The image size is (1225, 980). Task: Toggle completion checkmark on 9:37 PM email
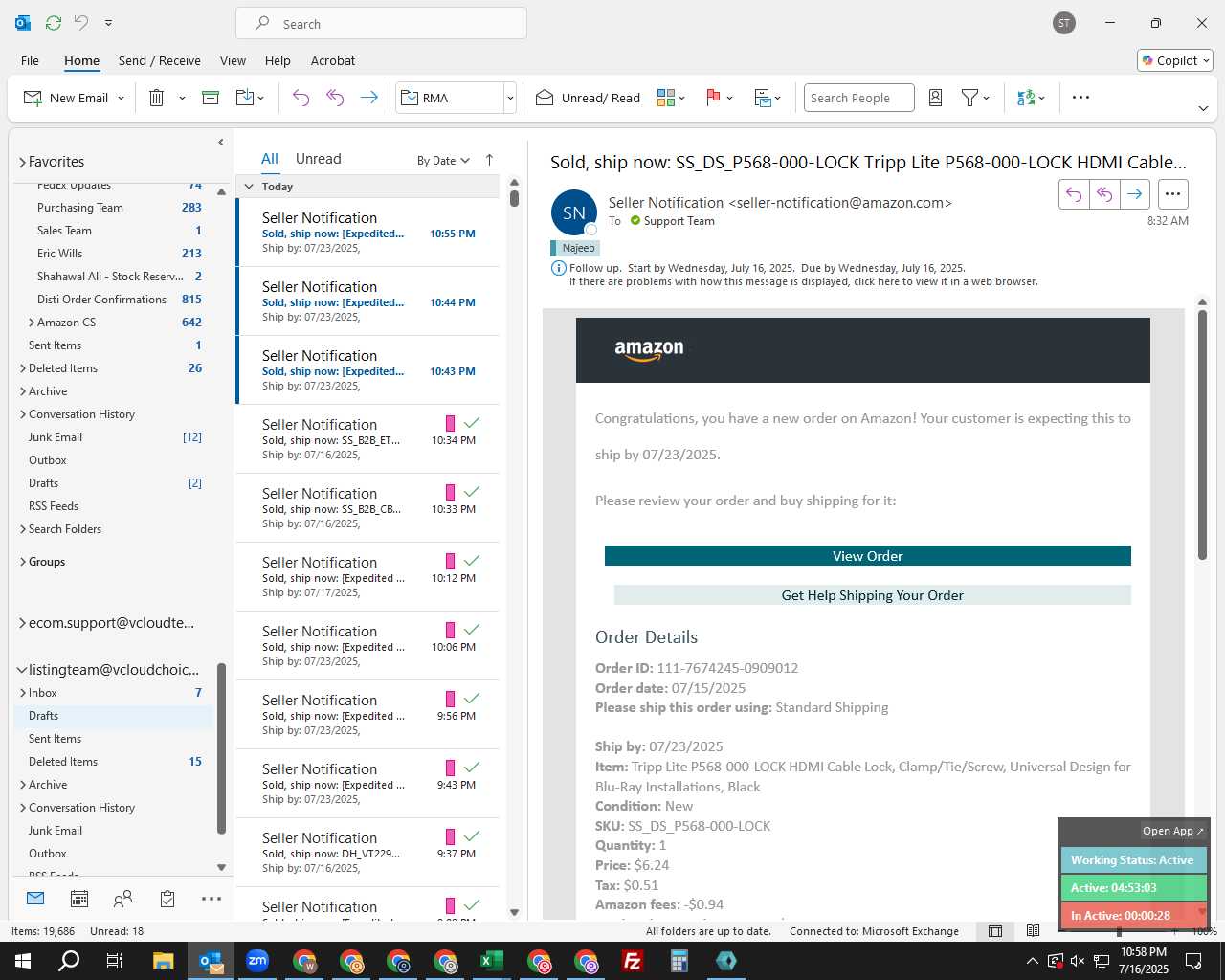tap(471, 836)
